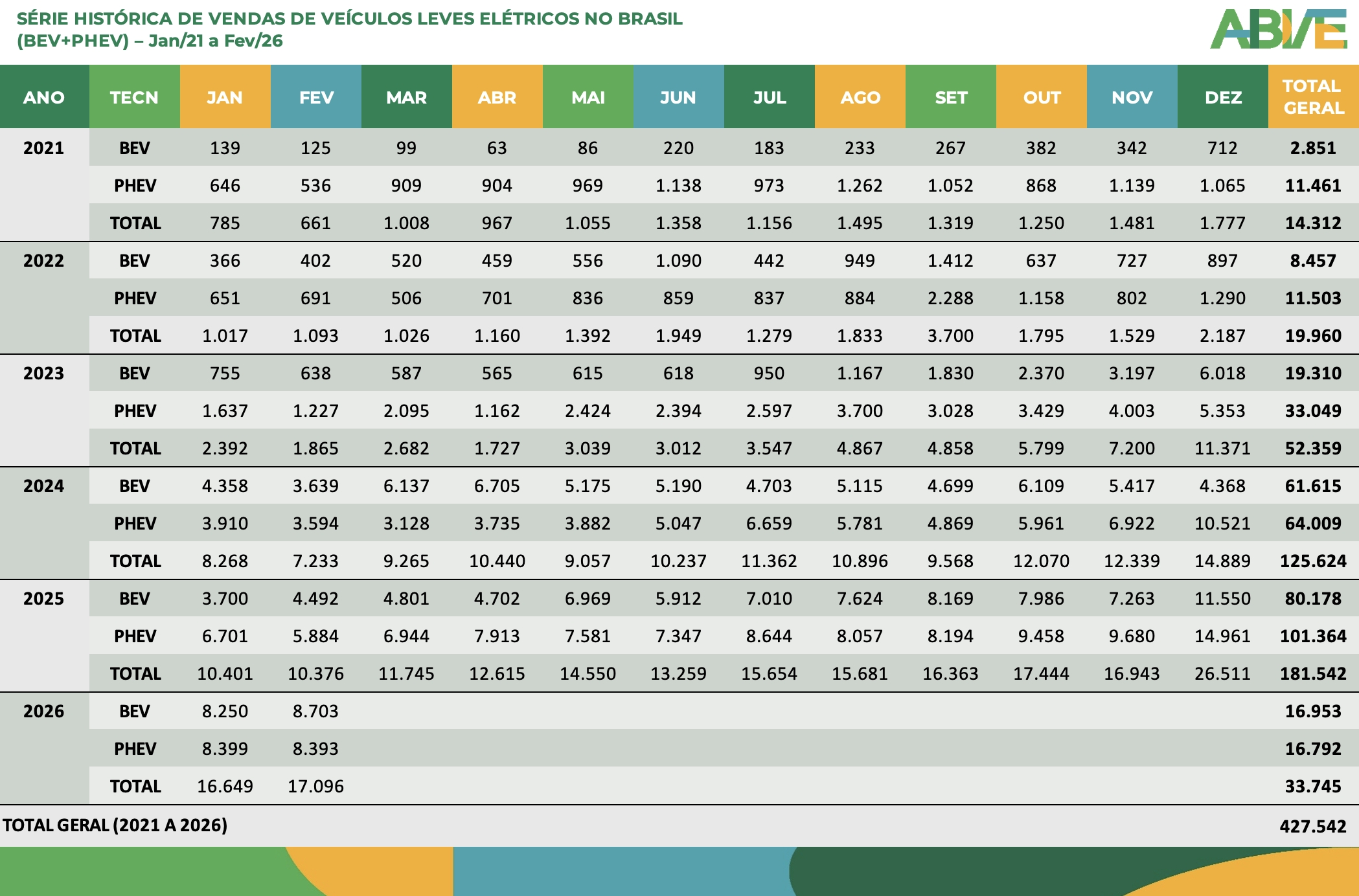
Task: Click the JAN month header
Action: pyautogui.click(x=225, y=97)
